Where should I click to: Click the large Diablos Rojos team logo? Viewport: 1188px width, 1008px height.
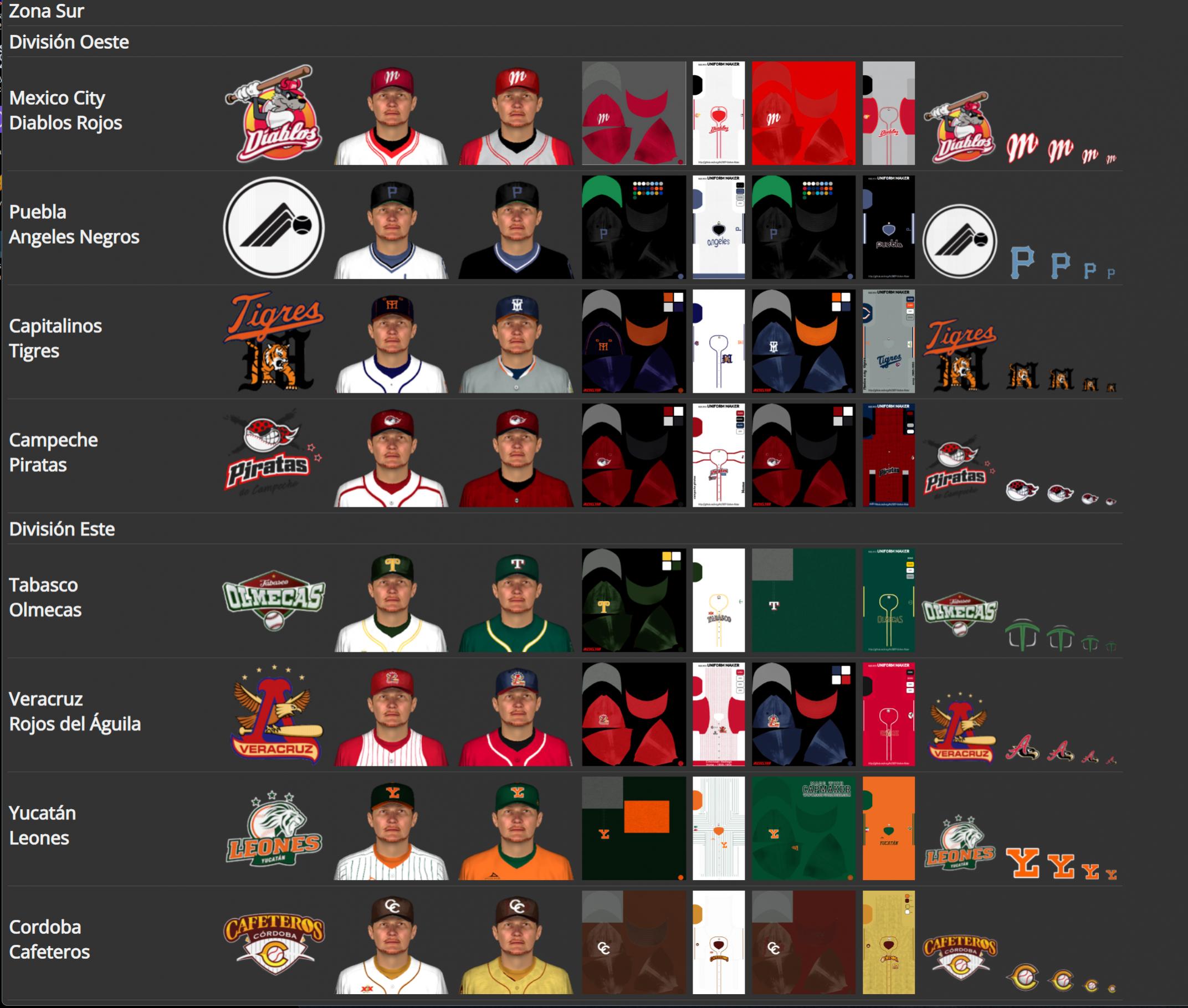click(274, 113)
